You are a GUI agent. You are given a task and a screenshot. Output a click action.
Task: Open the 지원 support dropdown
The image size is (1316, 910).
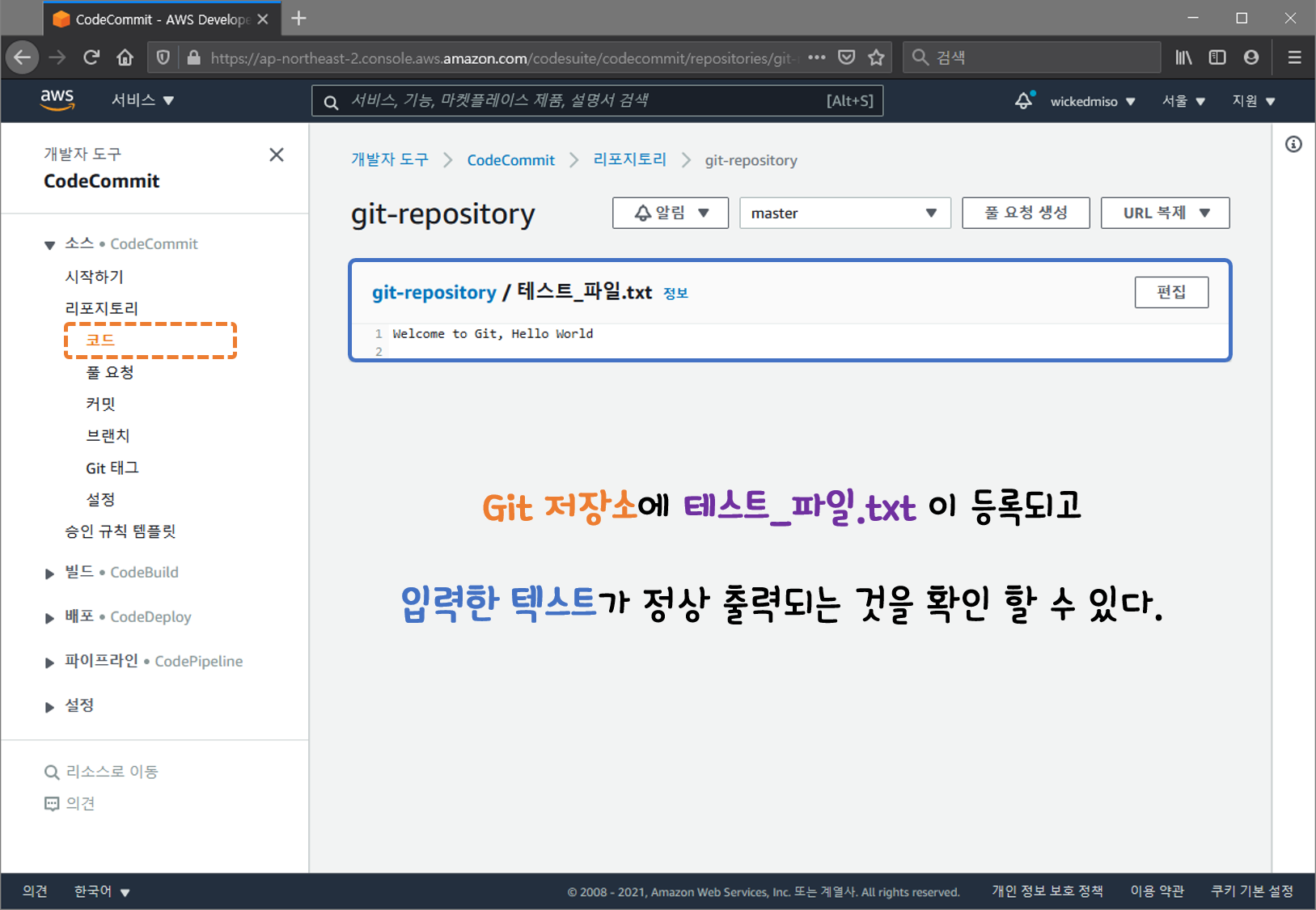click(1254, 101)
